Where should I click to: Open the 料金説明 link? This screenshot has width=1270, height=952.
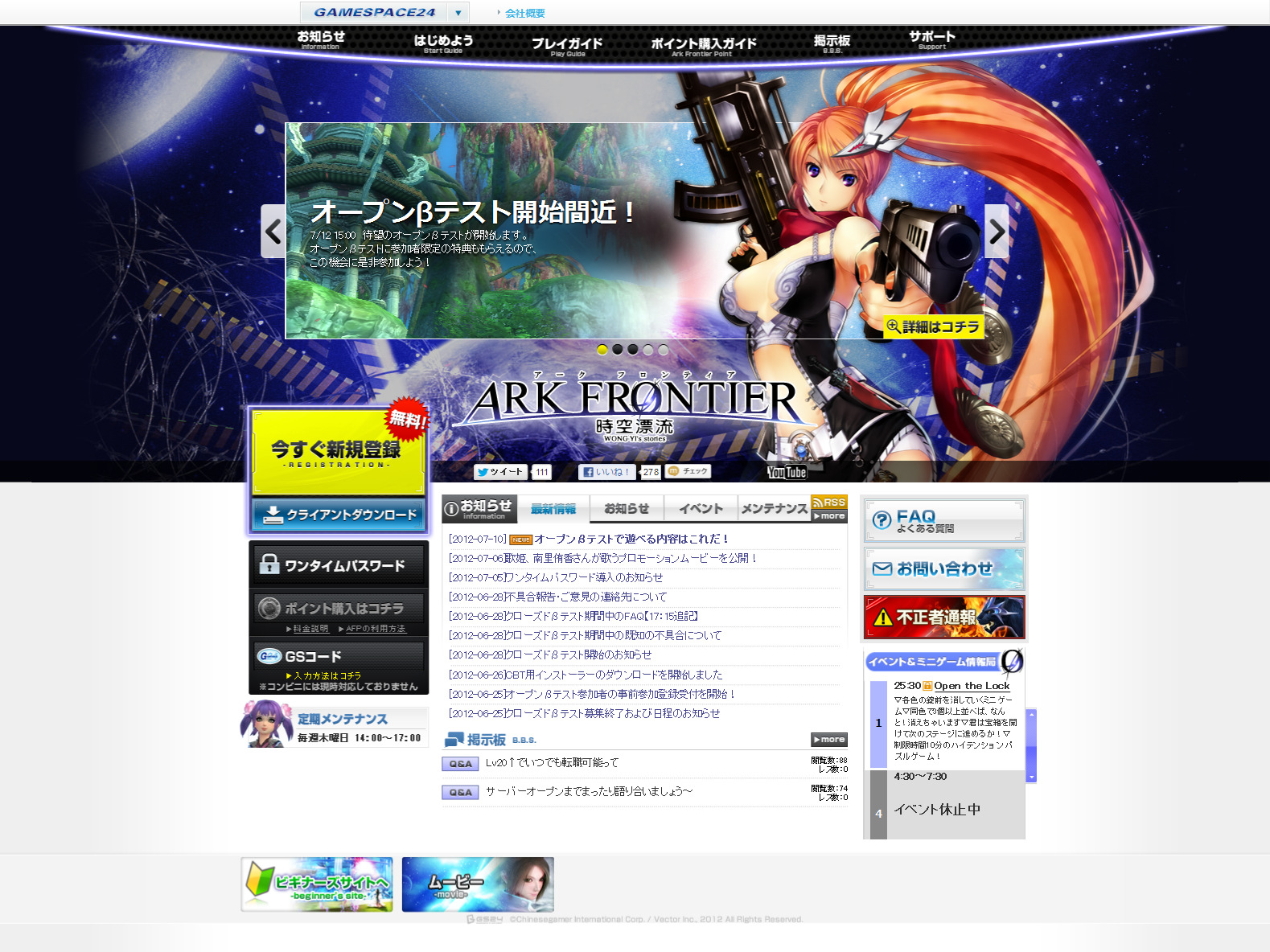tap(310, 629)
